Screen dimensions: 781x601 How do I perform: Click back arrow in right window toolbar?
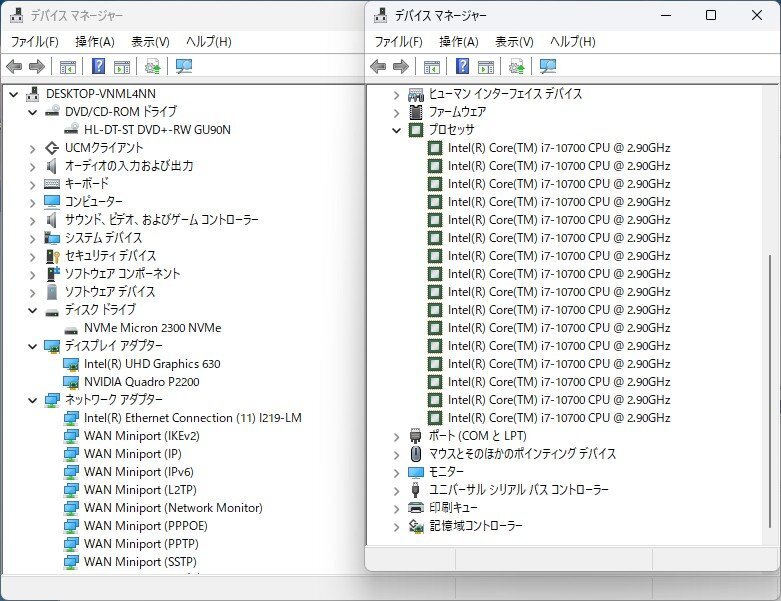378,67
